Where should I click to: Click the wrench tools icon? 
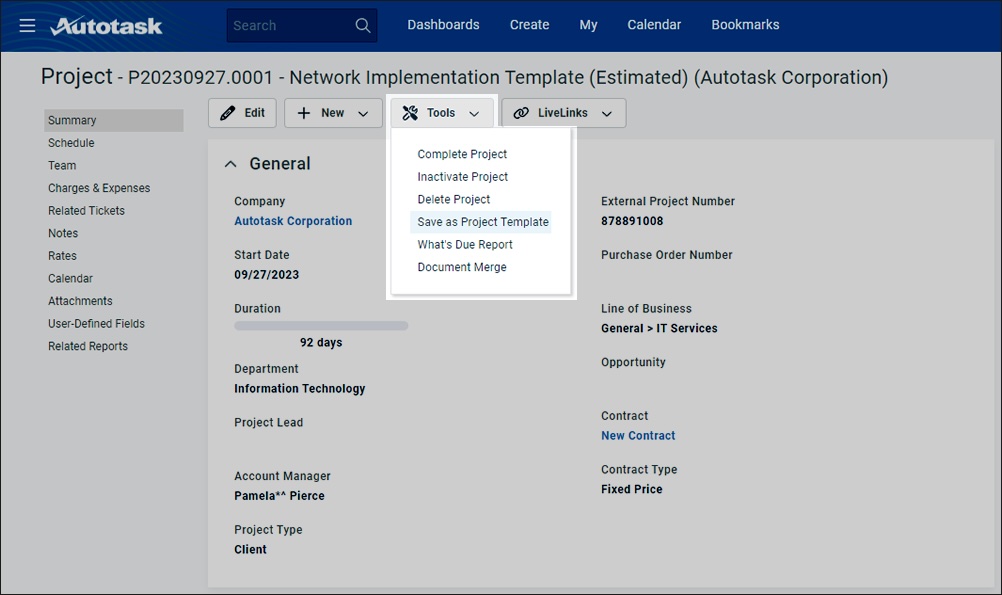410,113
